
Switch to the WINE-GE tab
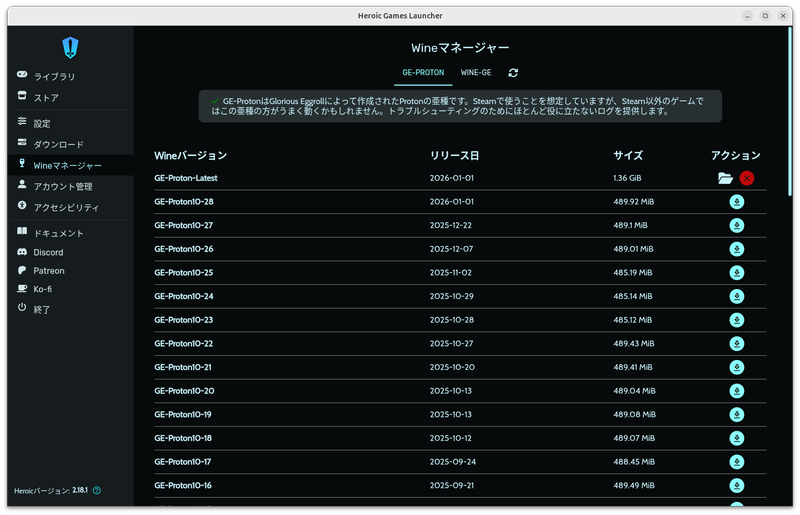[x=476, y=72]
